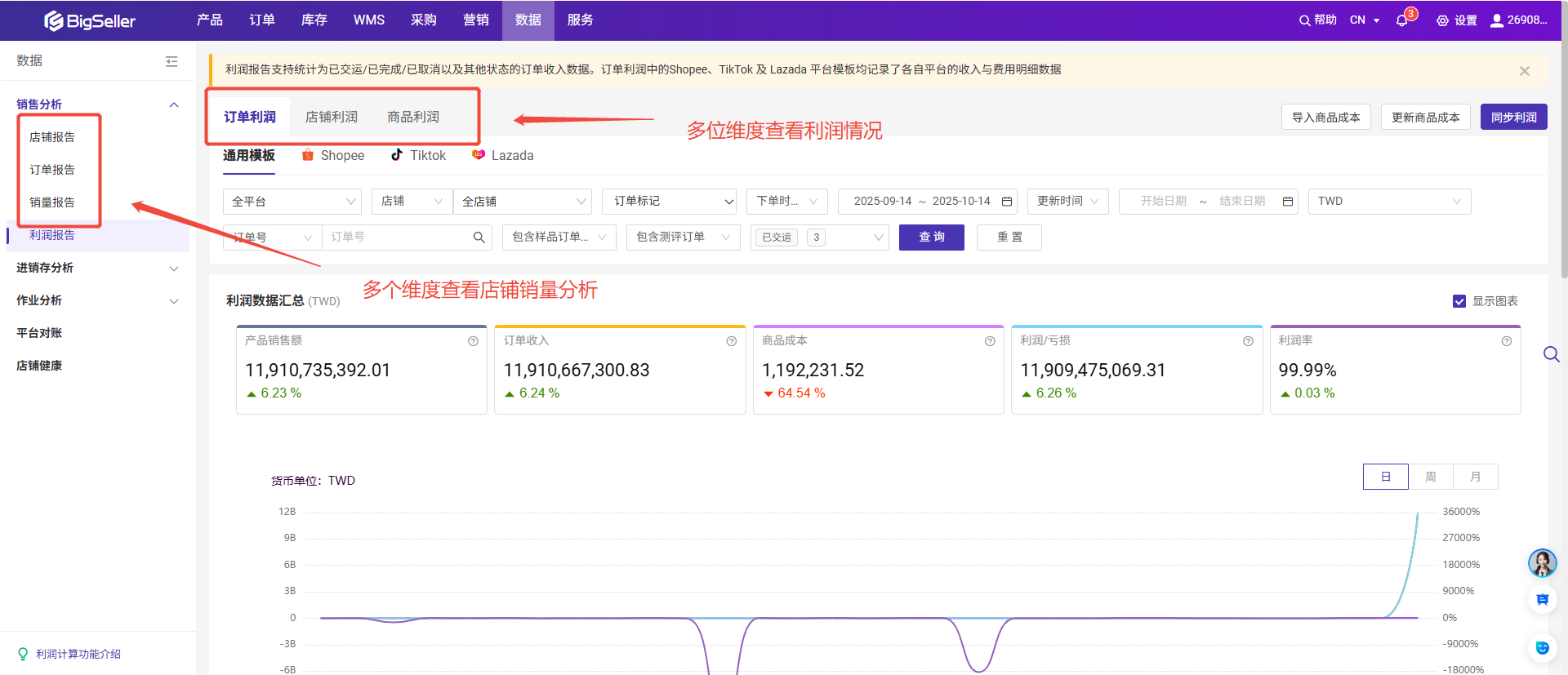Image resolution: width=1568 pixels, height=675 pixels.
Task: Open the 全平台 platform dropdown
Action: 292,202
